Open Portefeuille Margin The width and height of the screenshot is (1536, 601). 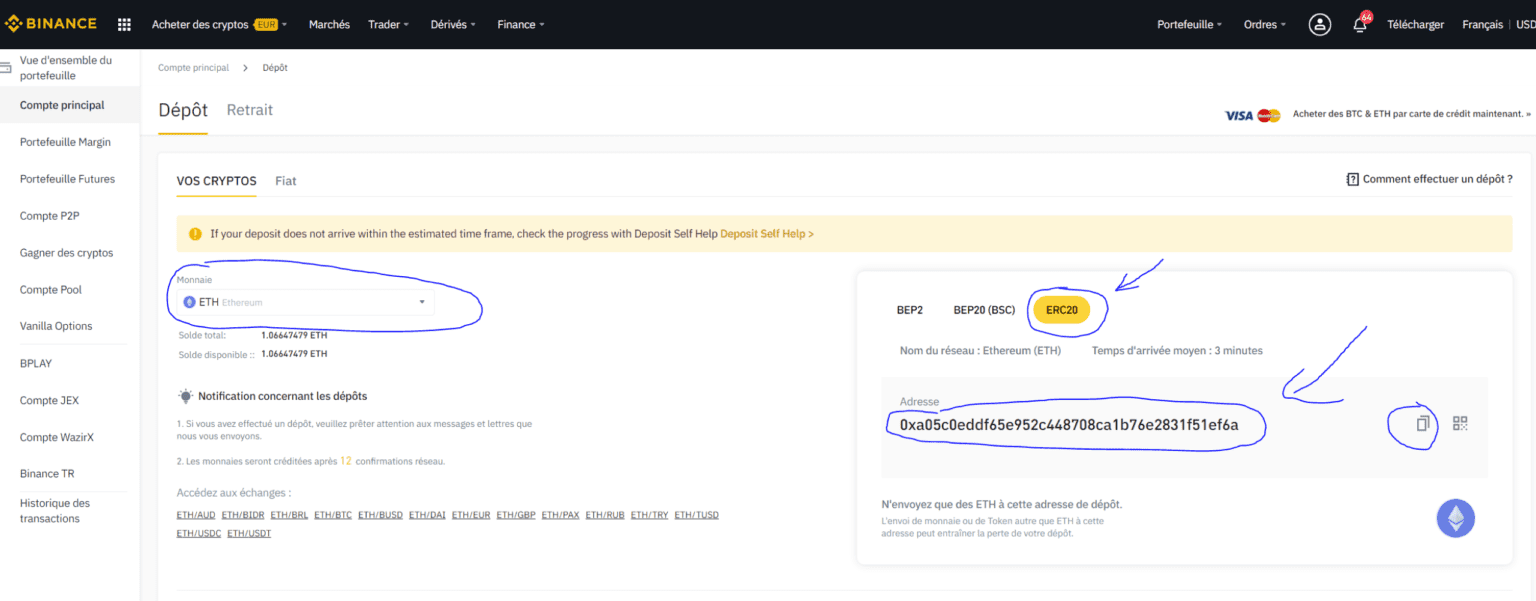click(65, 142)
